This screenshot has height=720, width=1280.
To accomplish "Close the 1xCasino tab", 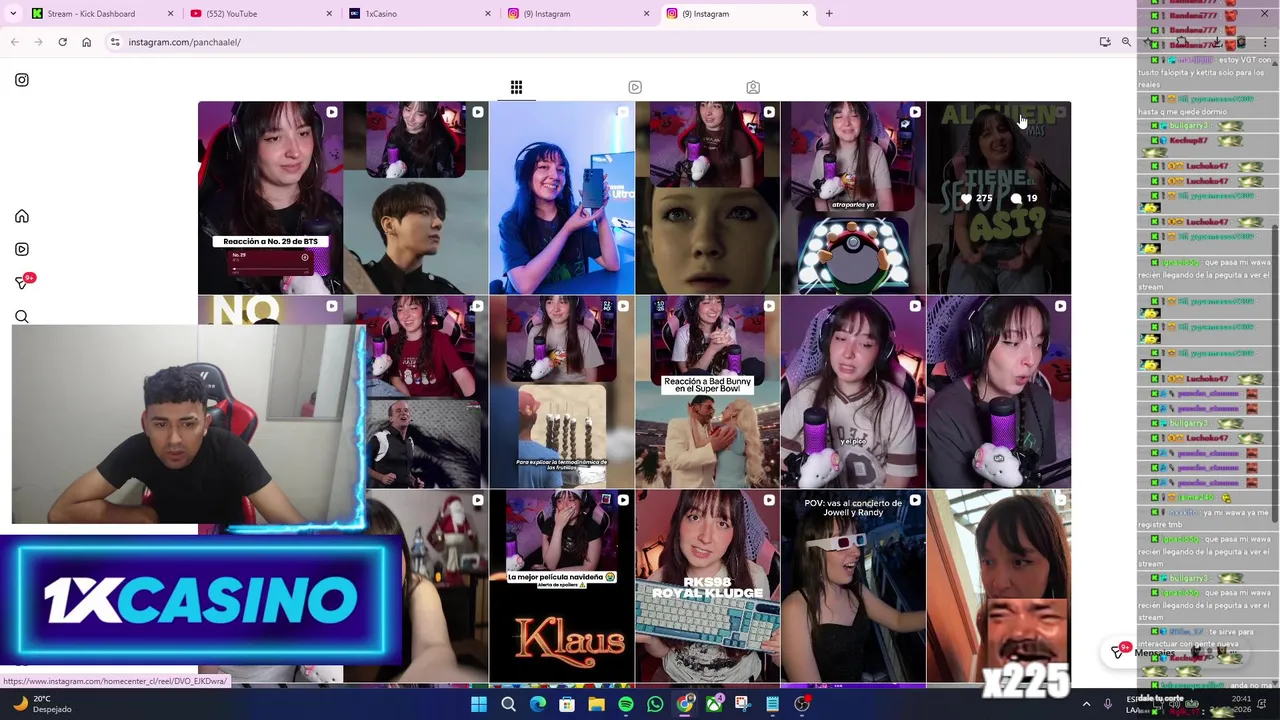I will tap(488, 14).
